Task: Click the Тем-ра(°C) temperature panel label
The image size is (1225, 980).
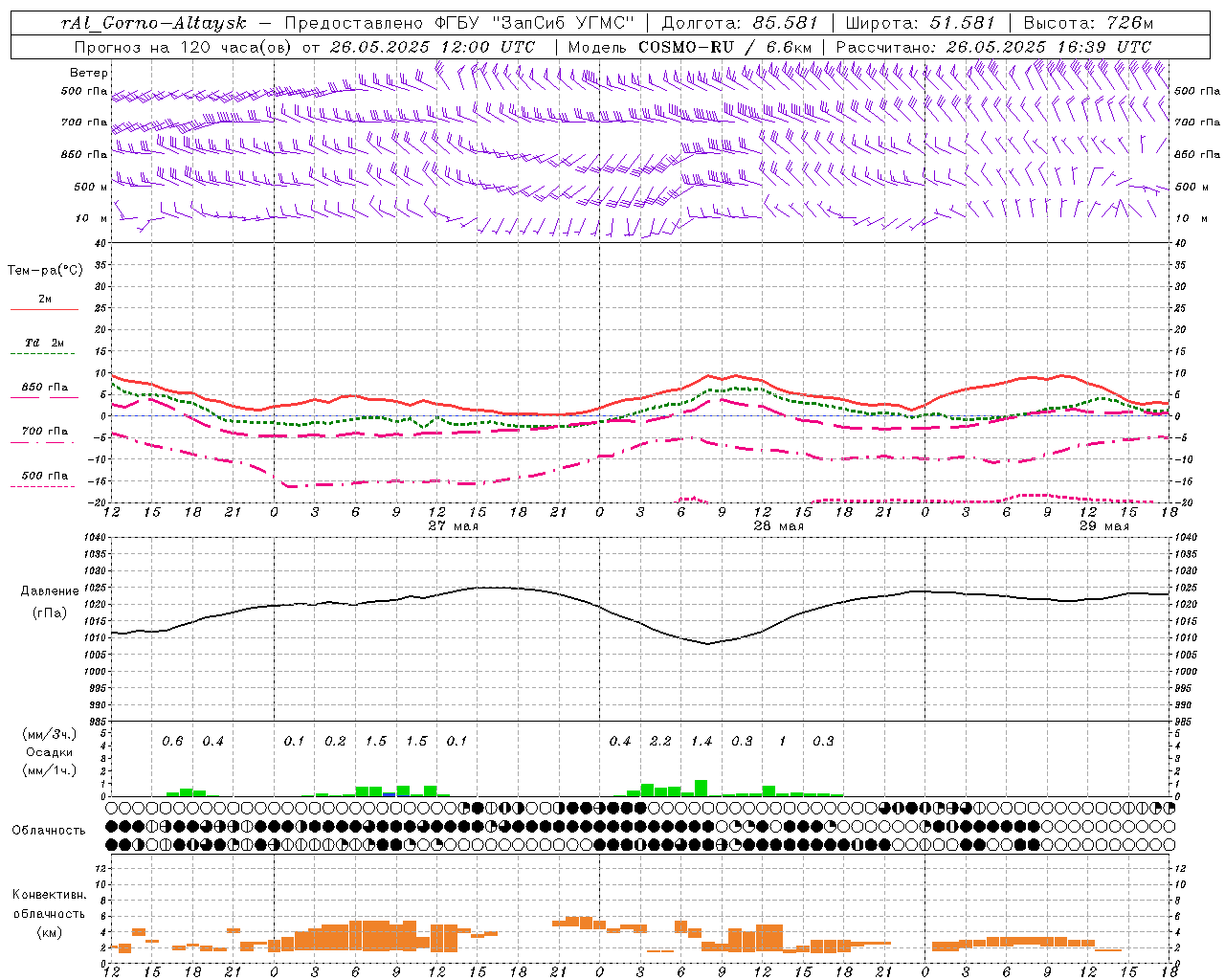Action: (45, 270)
